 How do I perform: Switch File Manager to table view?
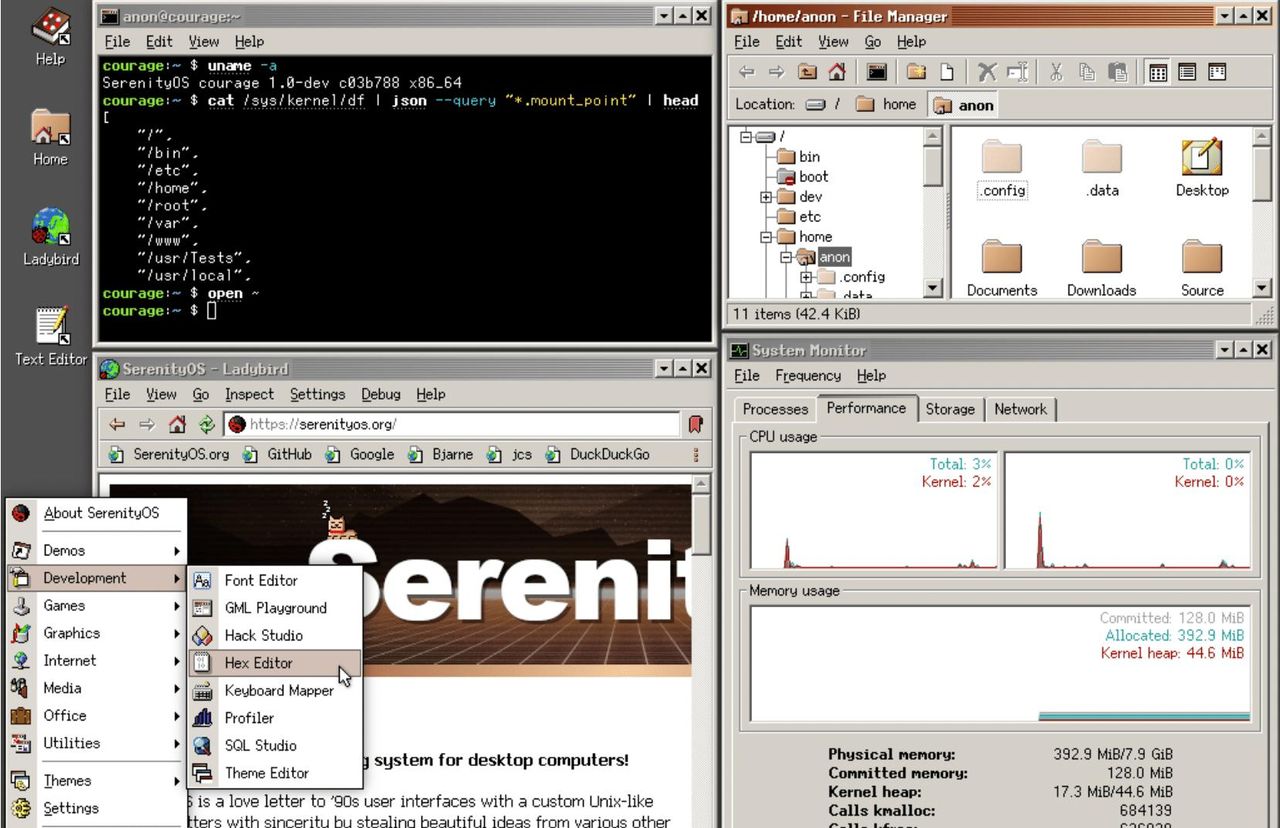[1187, 72]
